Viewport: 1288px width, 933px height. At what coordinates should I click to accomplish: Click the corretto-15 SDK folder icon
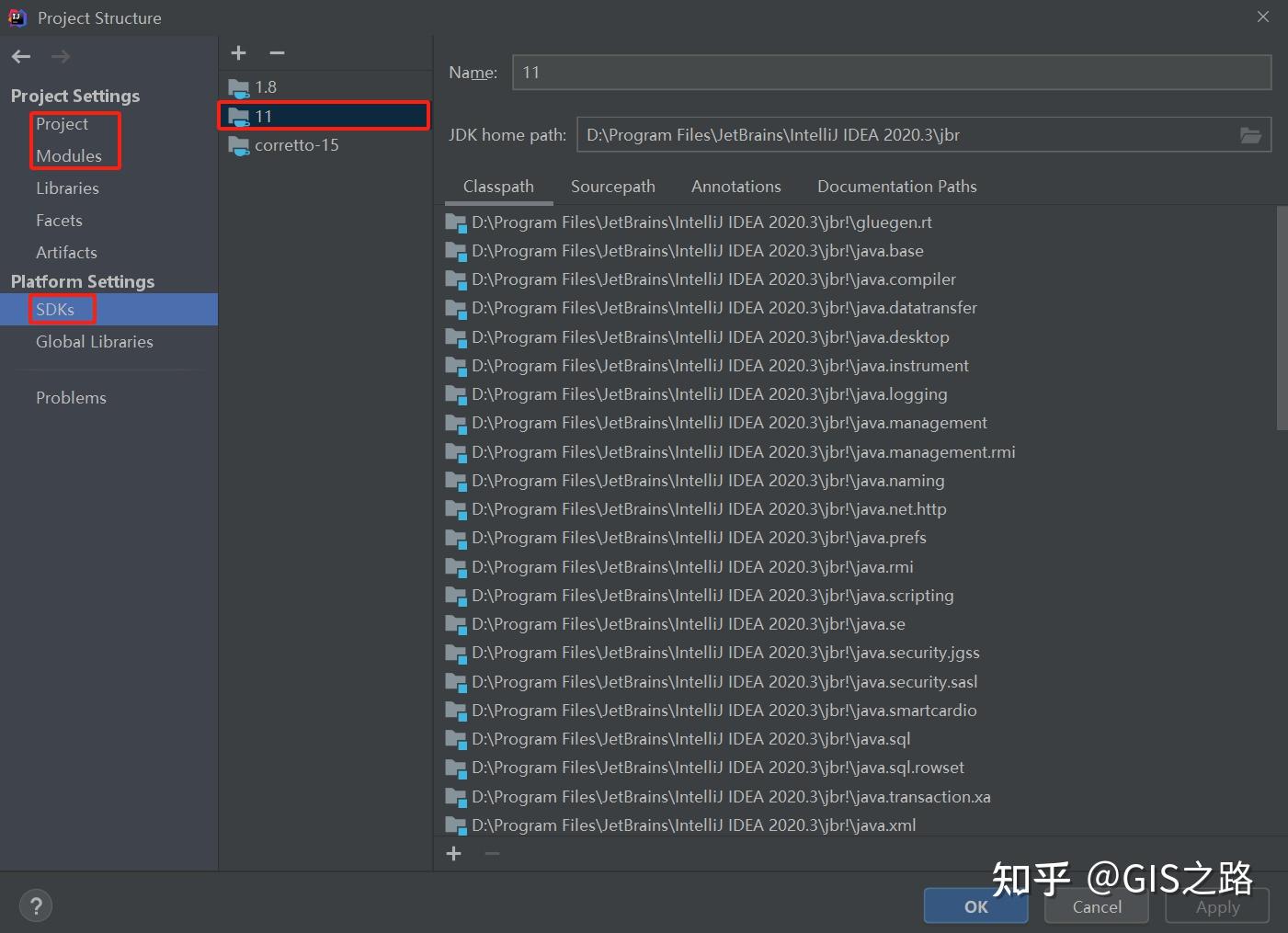(239, 146)
